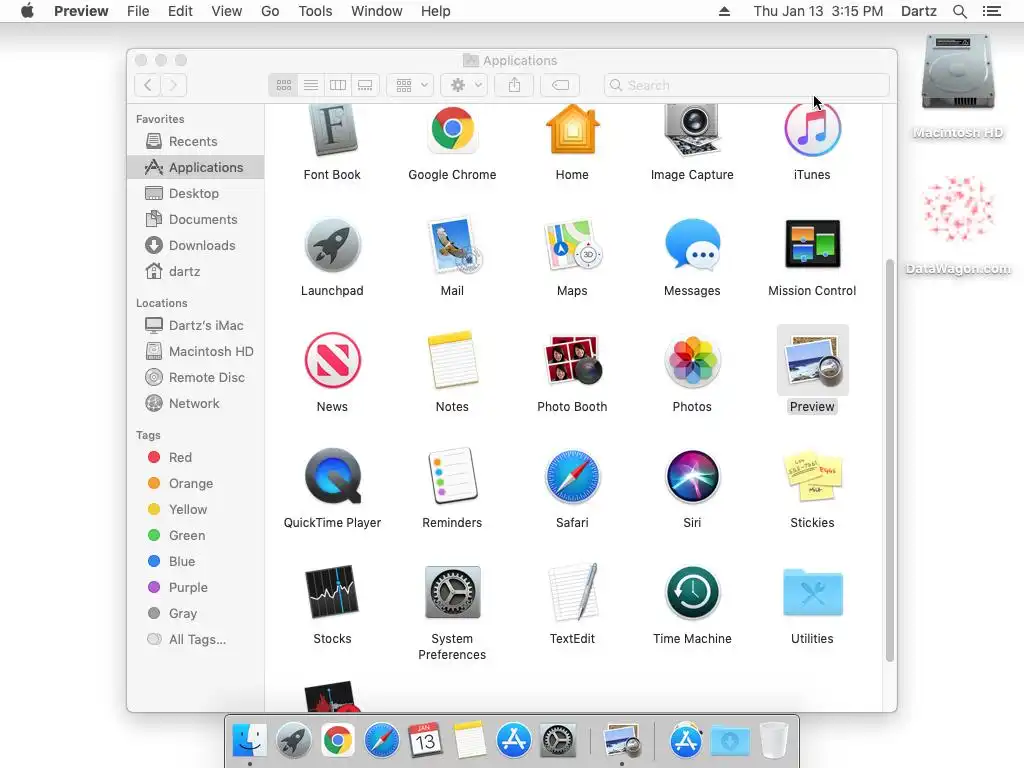Go forward with the forward arrow
The image size is (1024, 768).
(174, 85)
